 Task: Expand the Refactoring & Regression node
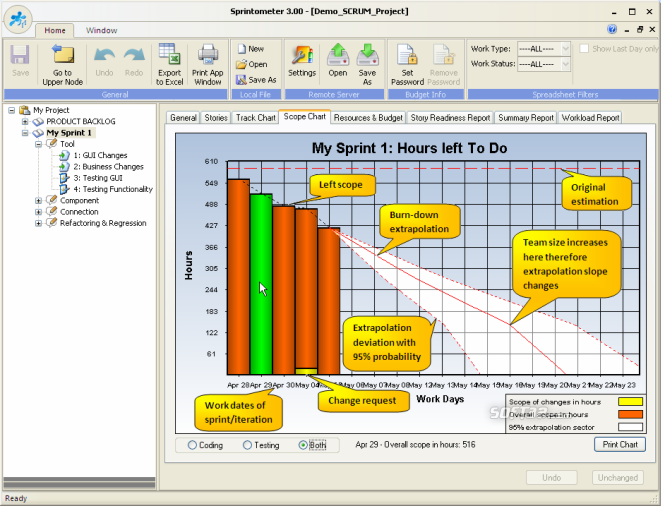39,223
